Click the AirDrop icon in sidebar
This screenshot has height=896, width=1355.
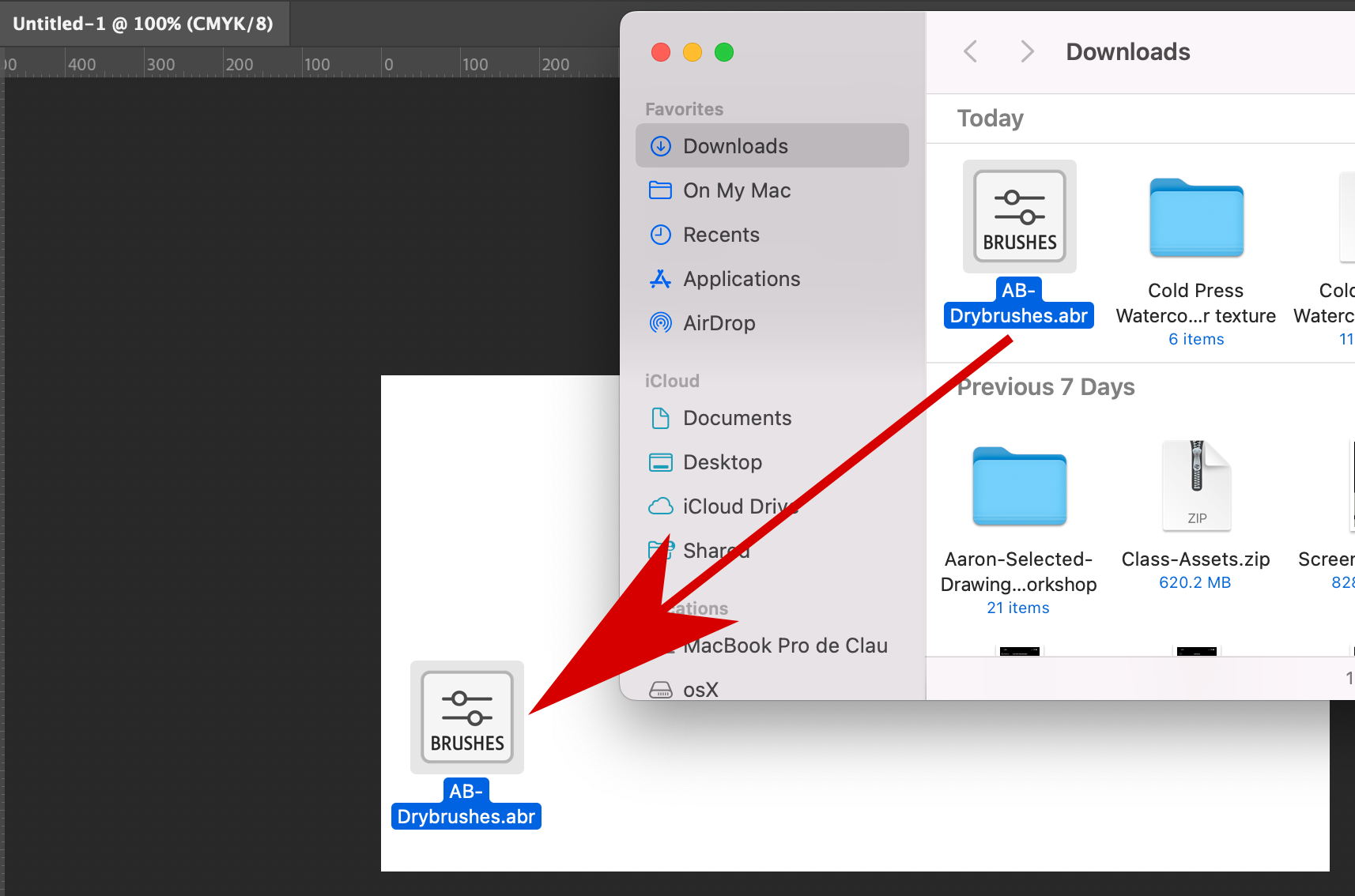pos(661,323)
